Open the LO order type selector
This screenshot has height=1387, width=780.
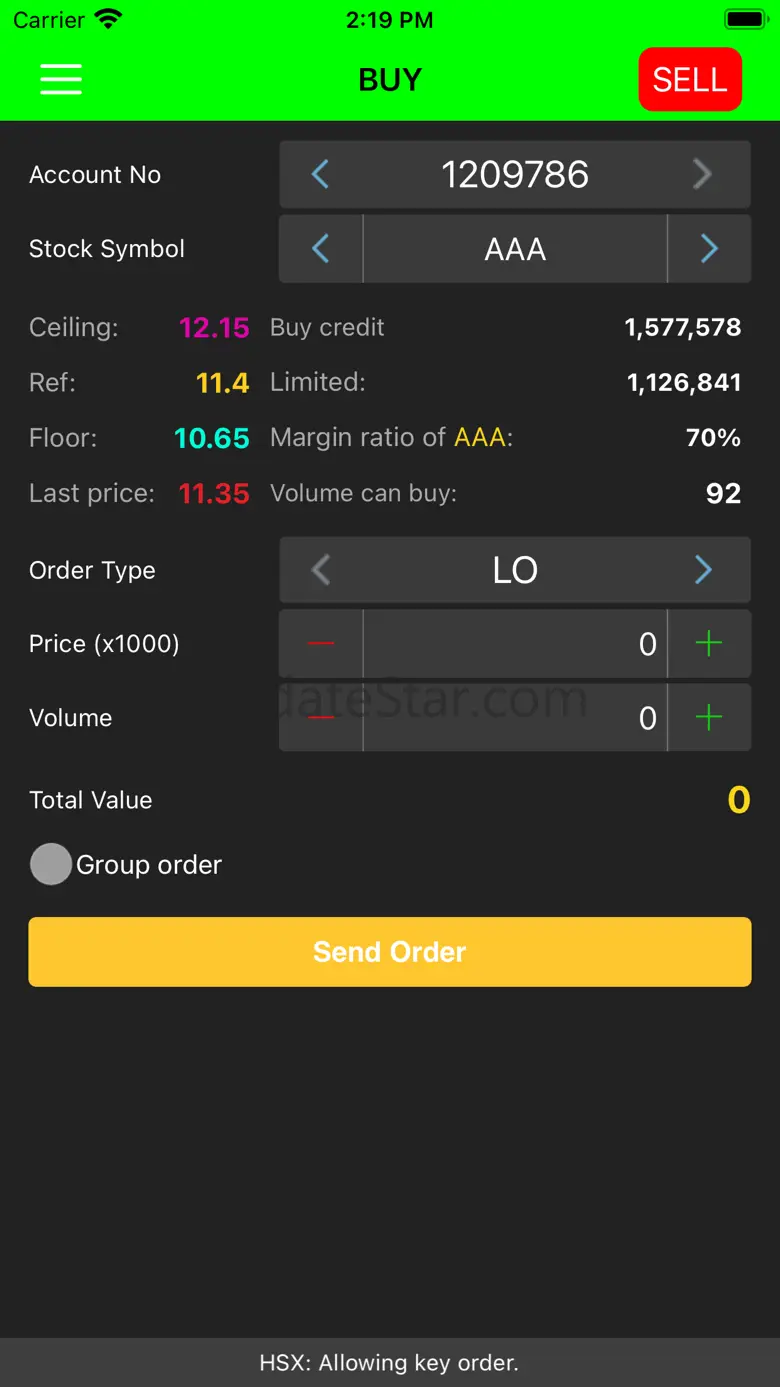[515, 570]
